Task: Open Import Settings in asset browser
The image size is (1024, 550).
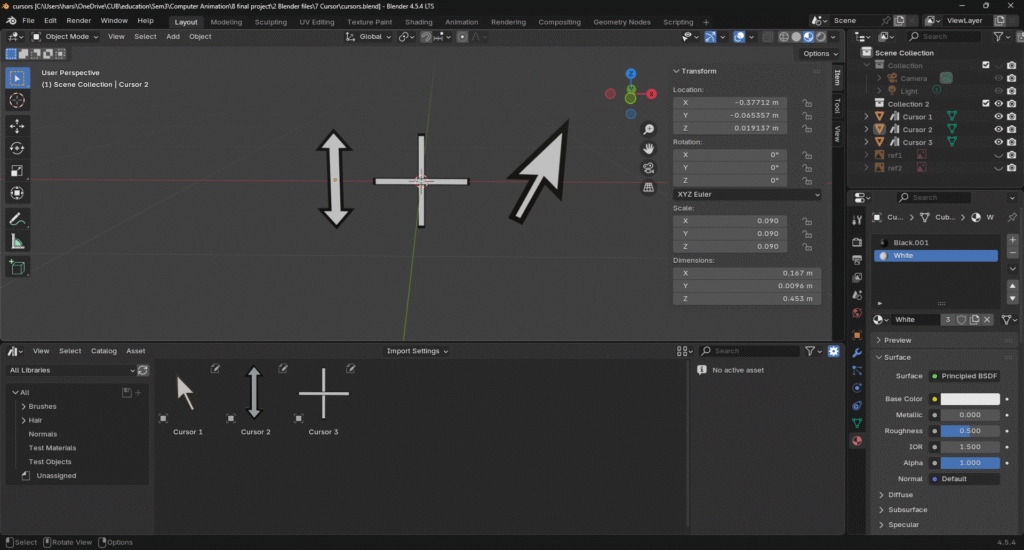Action: pyautogui.click(x=417, y=351)
